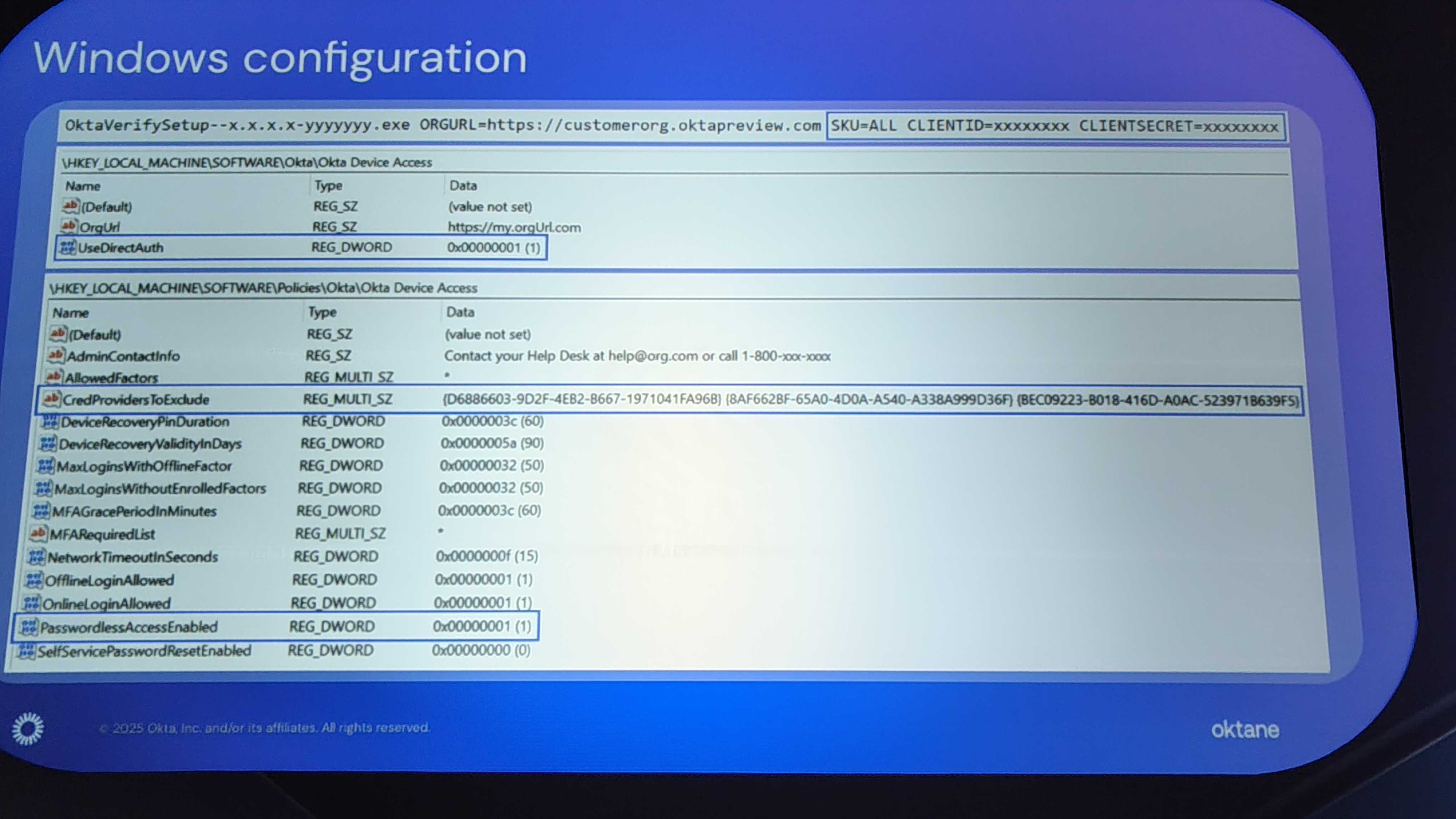Click the ORGURL customerorg.oktapreview.com parameter
Screen dimensions: 1456x819
620,126
